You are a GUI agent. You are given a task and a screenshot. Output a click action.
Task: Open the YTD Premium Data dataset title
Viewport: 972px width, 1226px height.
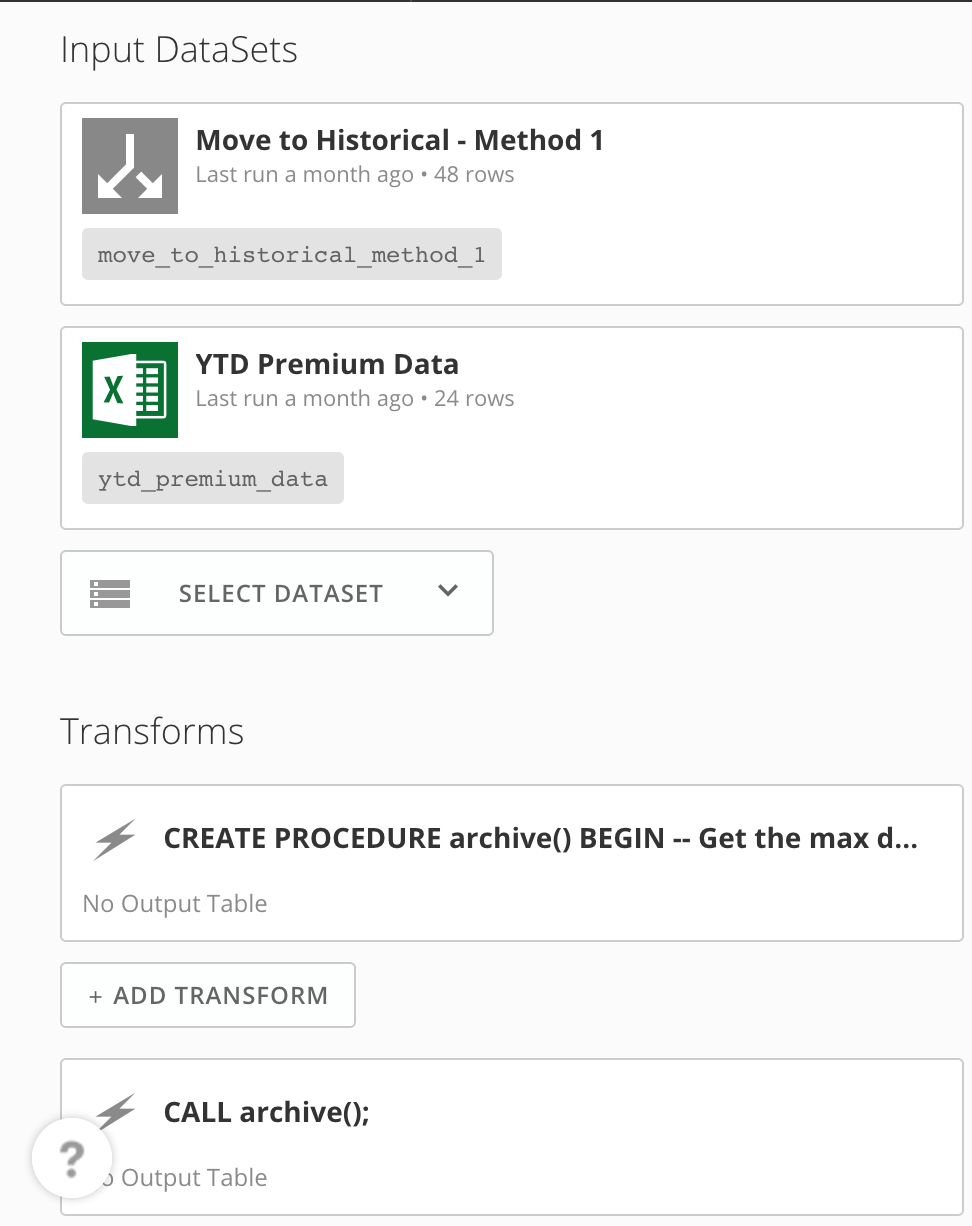point(327,364)
